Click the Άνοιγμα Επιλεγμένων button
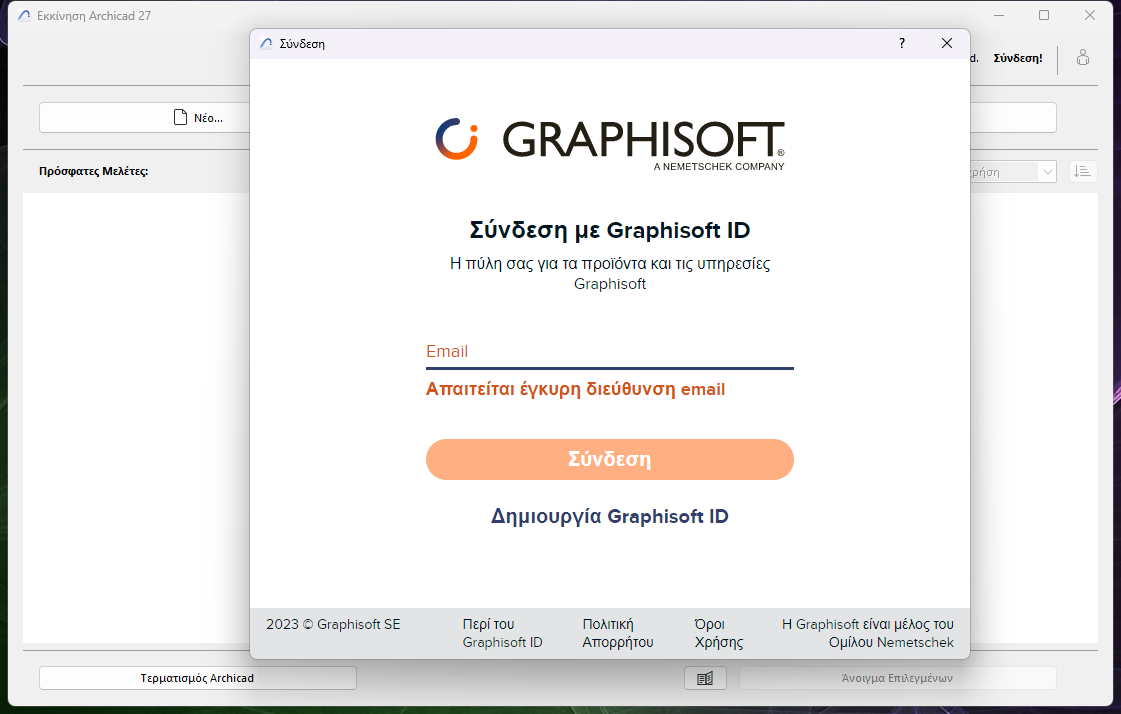This screenshot has width=1121, height=714. 897,678
